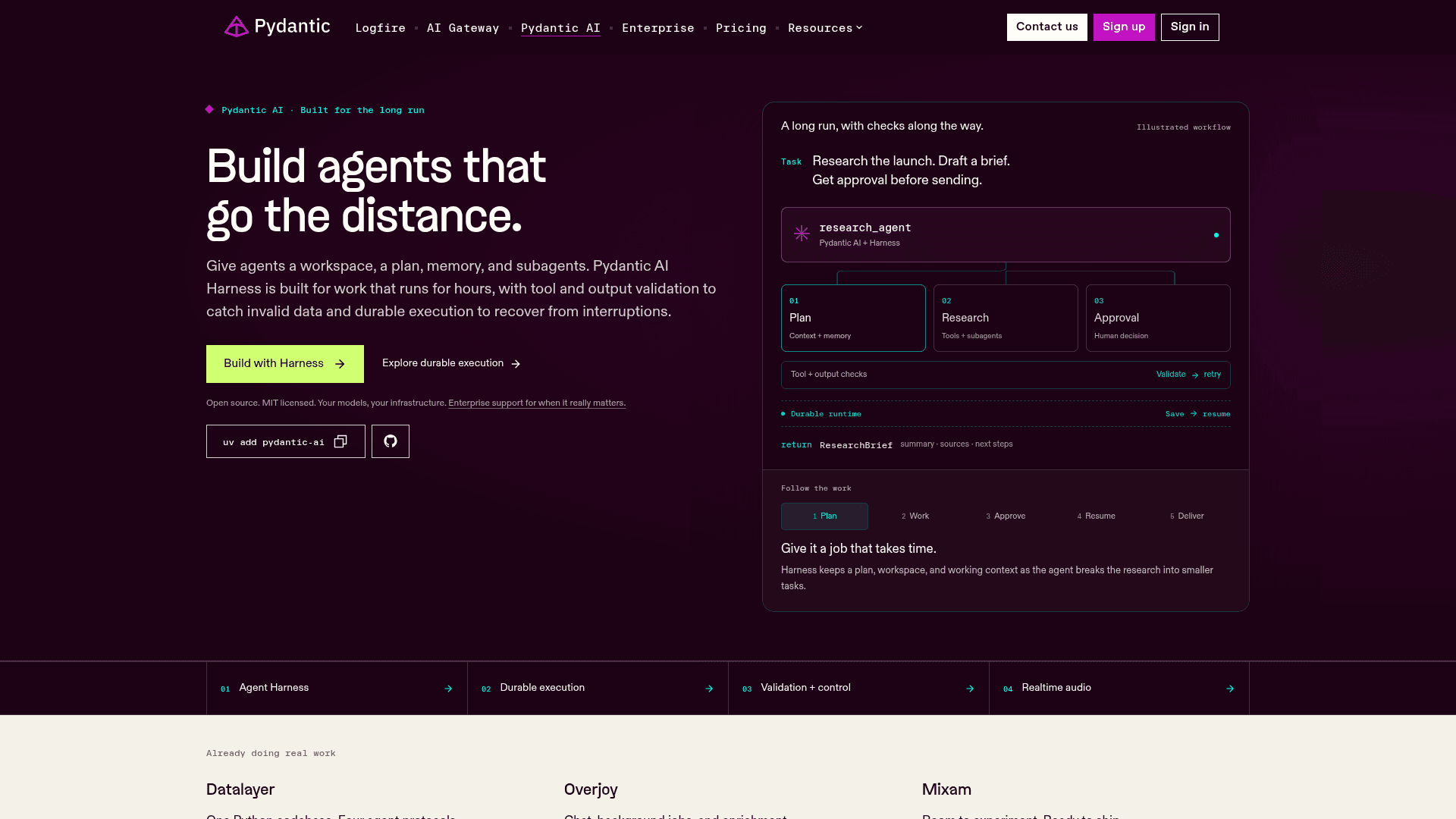Image resolution: width=1456 pixels, height=819 pixels.
Task: Click arrow in Validation + control row
Action: 970,689
